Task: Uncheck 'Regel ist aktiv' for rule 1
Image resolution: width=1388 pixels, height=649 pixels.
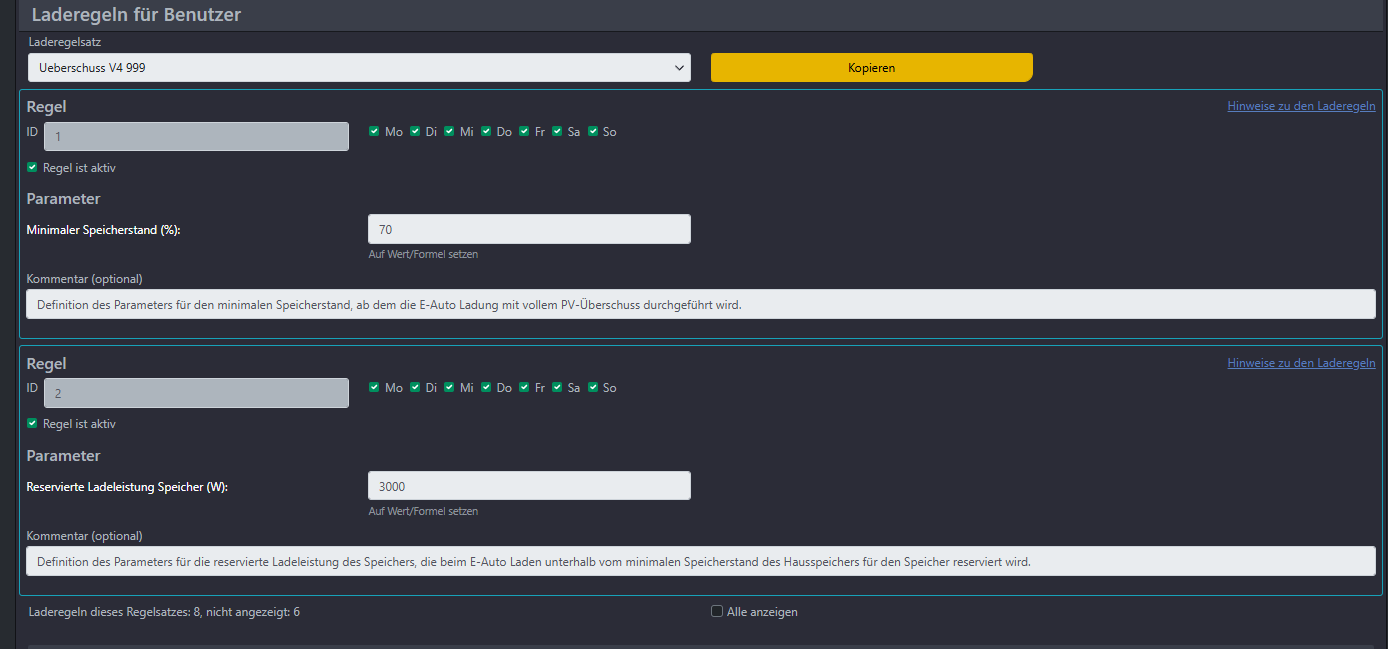Action: [32, 167]
